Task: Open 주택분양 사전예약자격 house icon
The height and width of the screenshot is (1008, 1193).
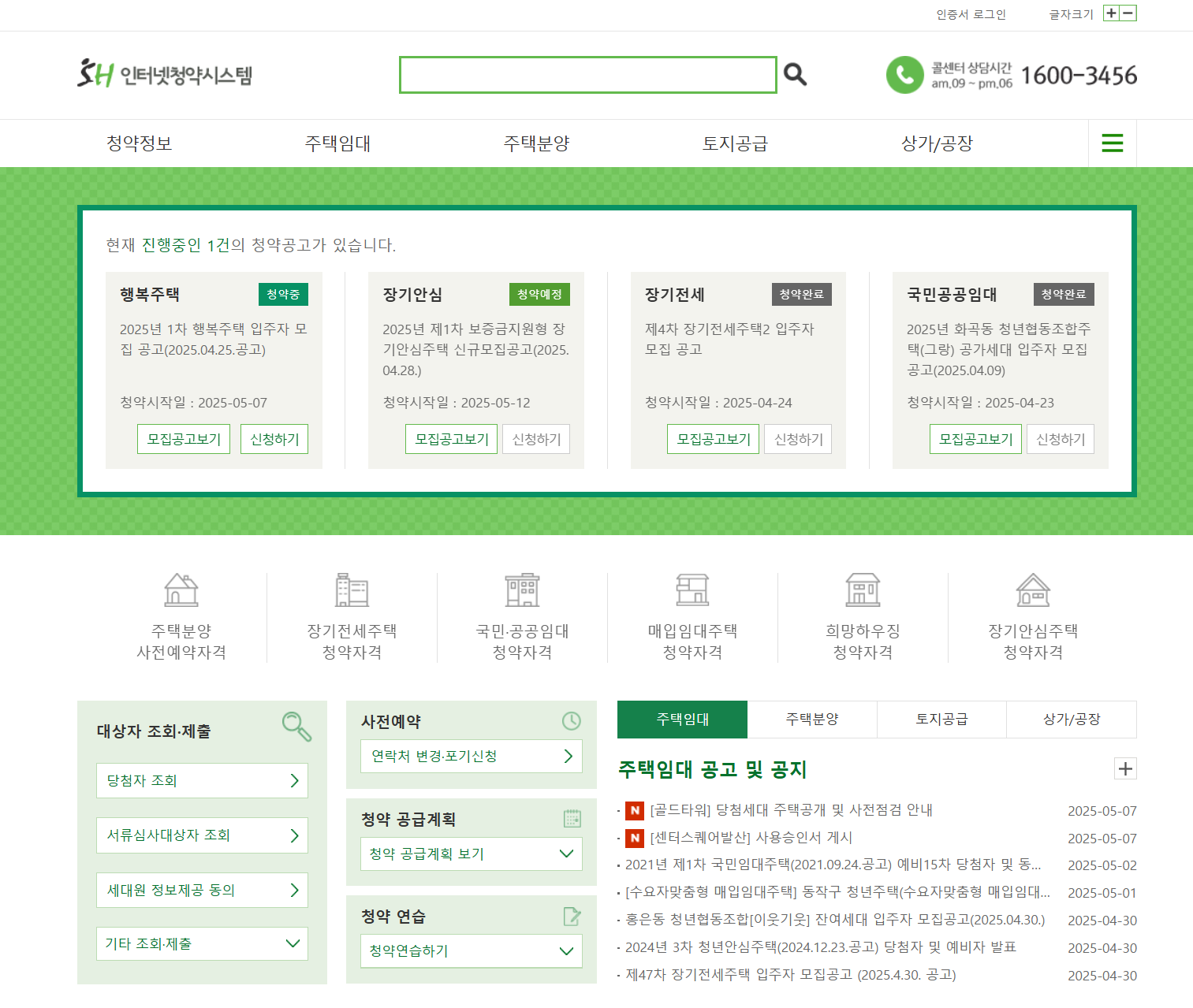Action: 181,590
